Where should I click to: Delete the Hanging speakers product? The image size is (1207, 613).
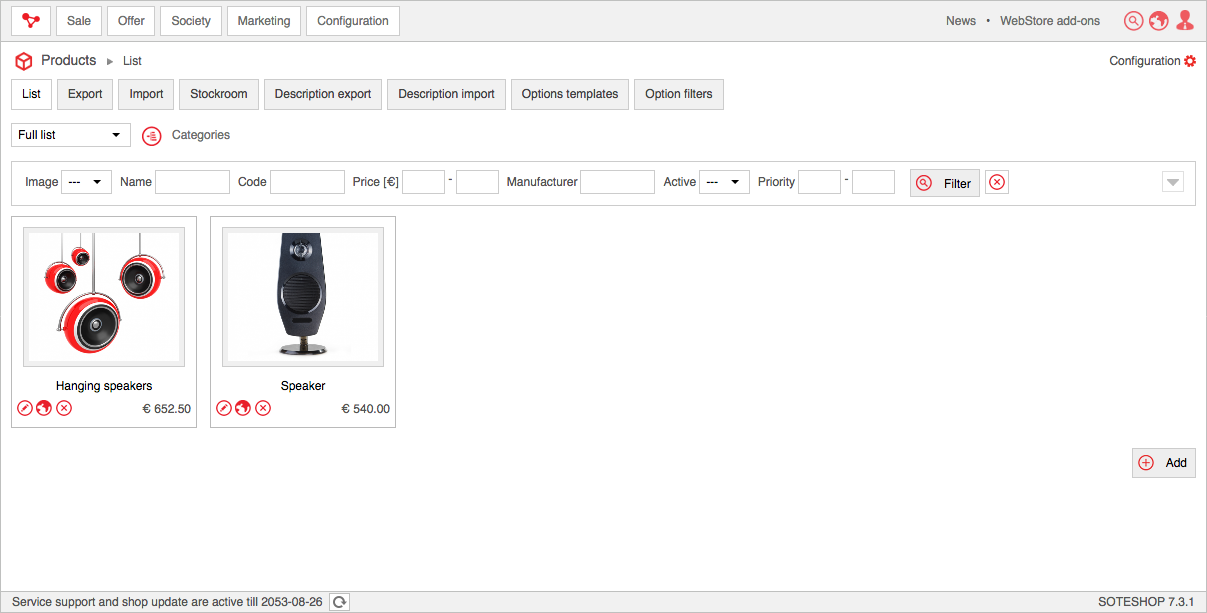64,408
